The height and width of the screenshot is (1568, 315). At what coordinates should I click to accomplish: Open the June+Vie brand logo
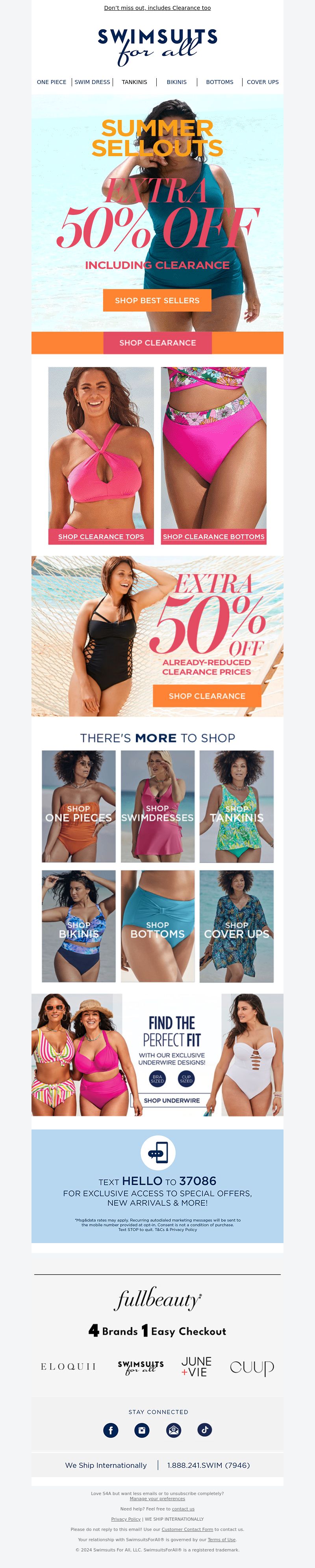coord(196,1366)
